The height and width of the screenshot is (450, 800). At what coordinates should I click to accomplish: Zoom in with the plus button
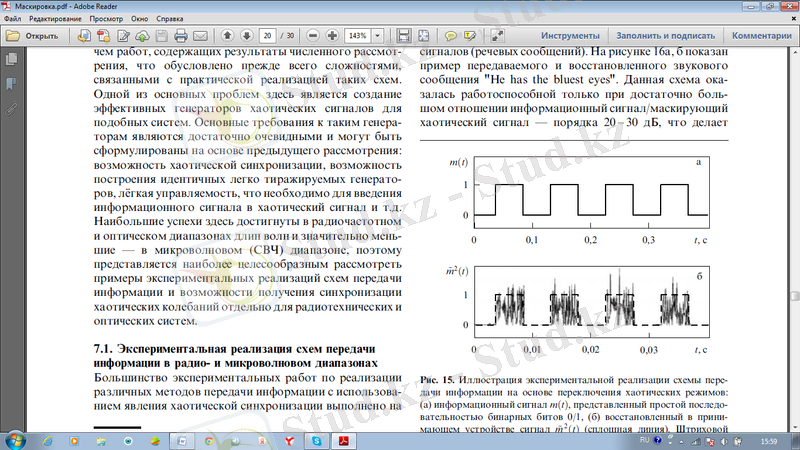[x=331, y=36]
